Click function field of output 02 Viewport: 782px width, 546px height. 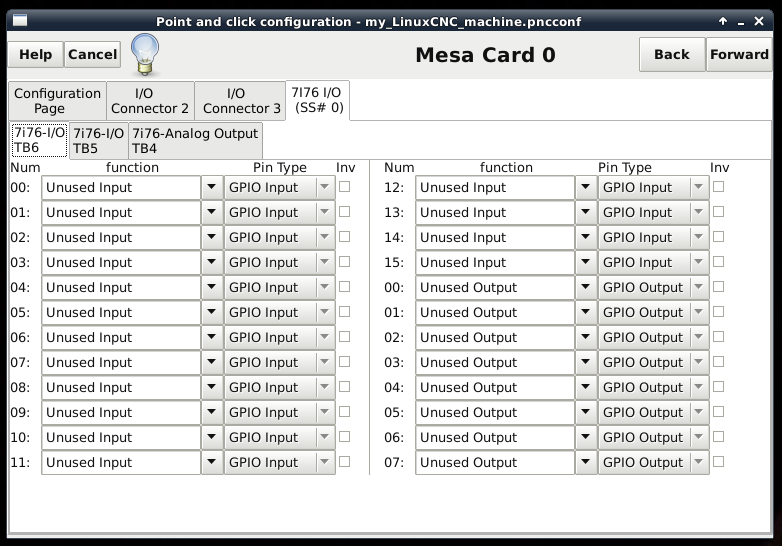495,338
